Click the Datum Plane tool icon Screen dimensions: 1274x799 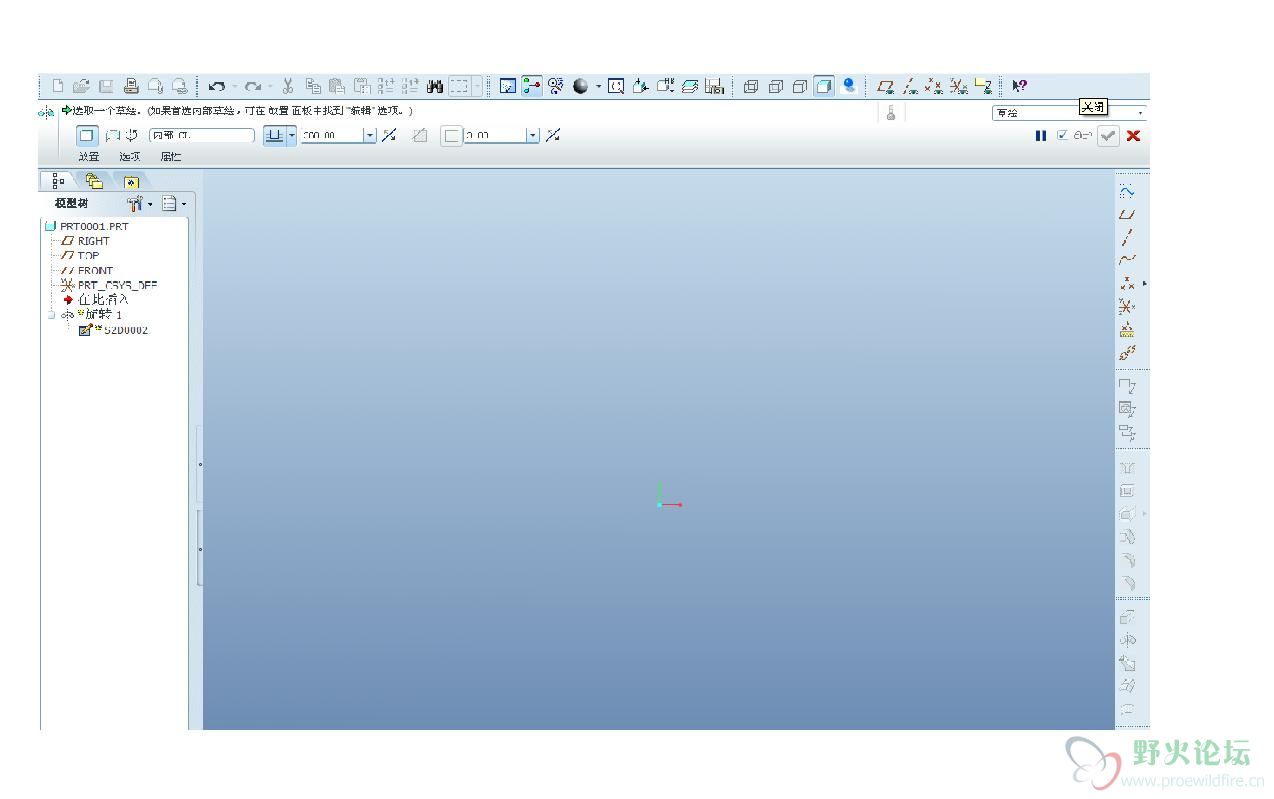[1127, 215]
